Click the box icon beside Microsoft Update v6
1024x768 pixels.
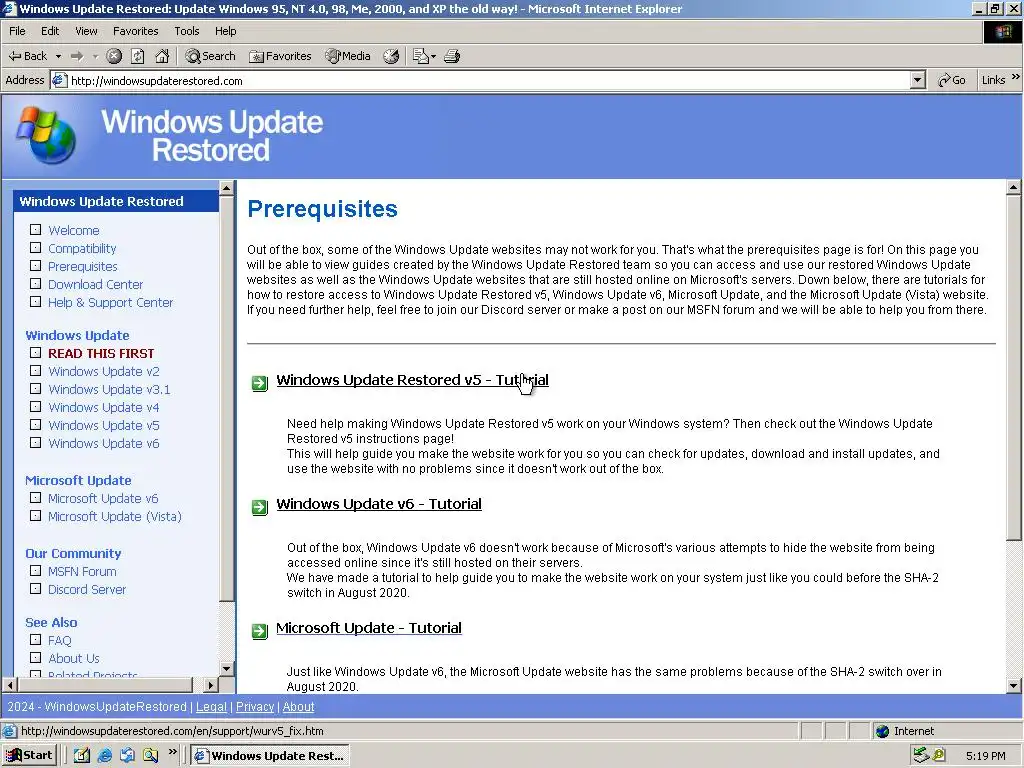(35, 498)
